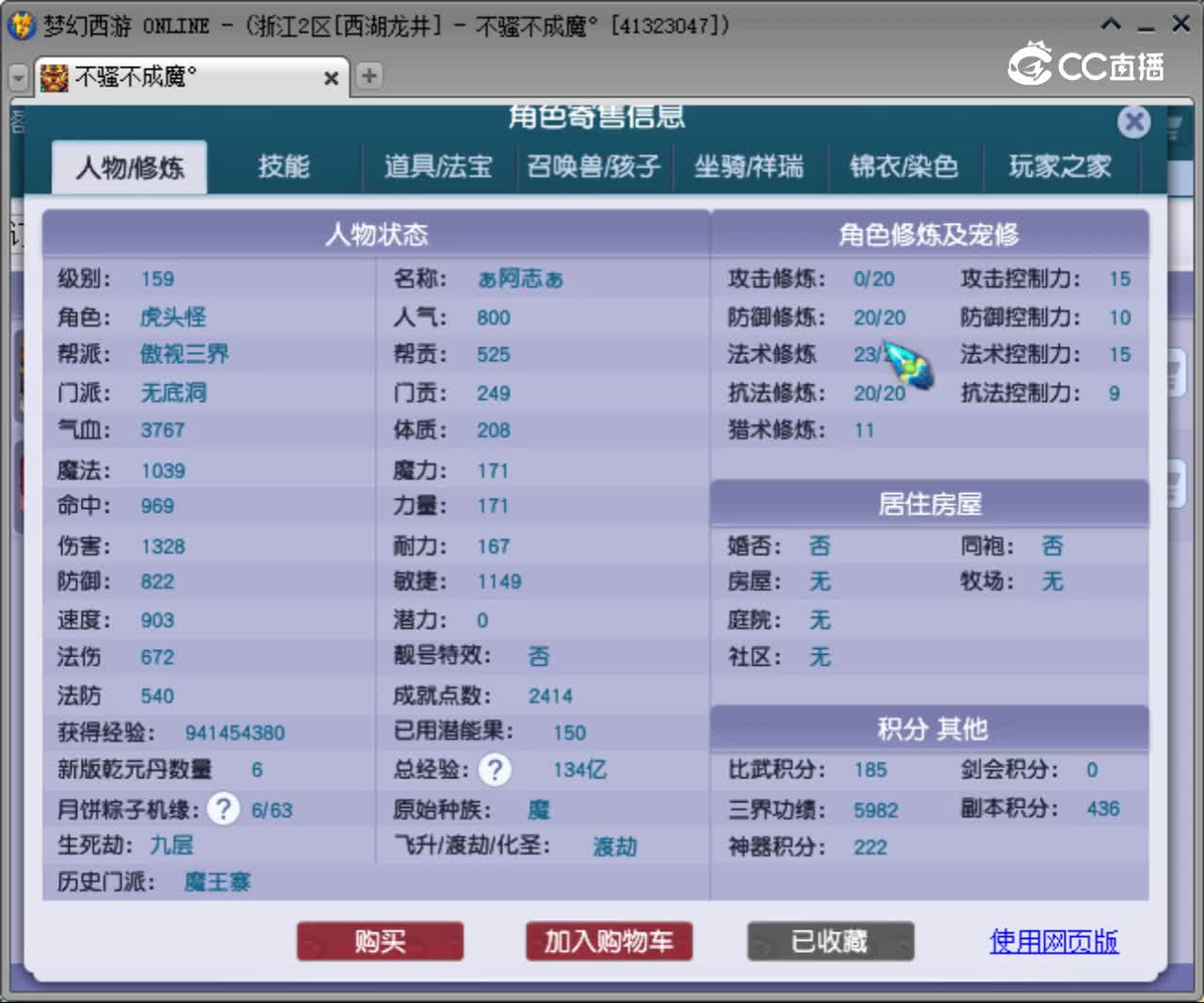This screenshot has height=1003, width=1204.
Task: Click the 月饼粽子机缘 value 6/63
Action: pos(272,809)
